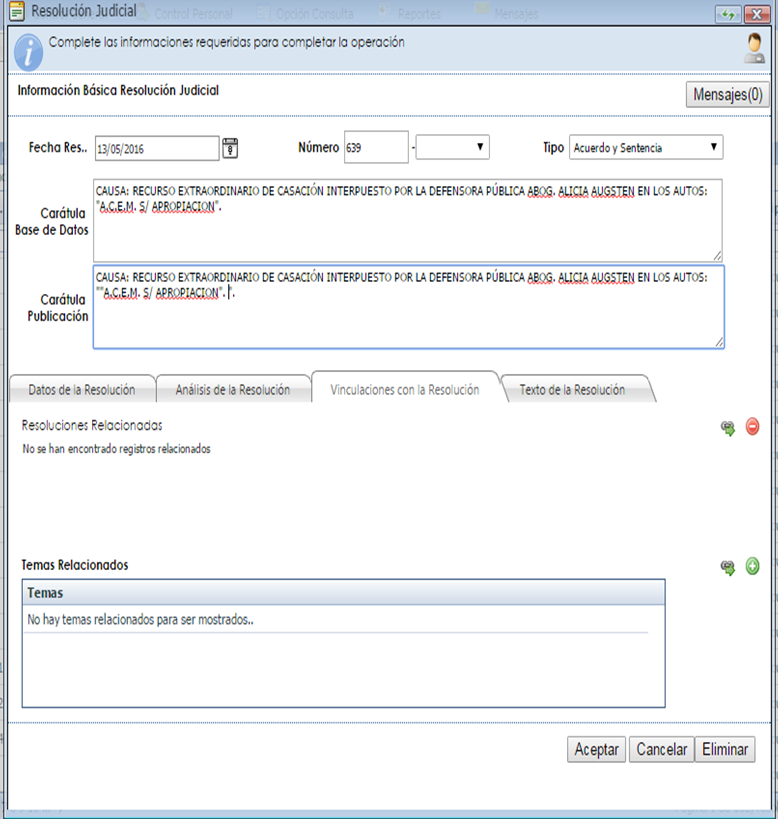This screenshot has height=819, width=778.
Task: Open the Mensajes(0) button
Action: click(x=726, y=95)
